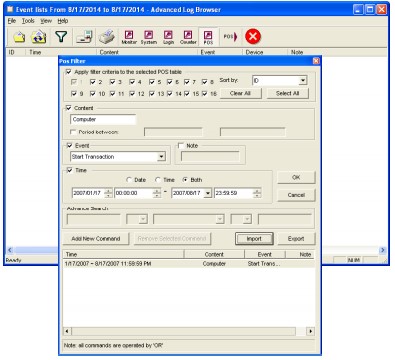Open the Sort by dropdown

[303, 80]
